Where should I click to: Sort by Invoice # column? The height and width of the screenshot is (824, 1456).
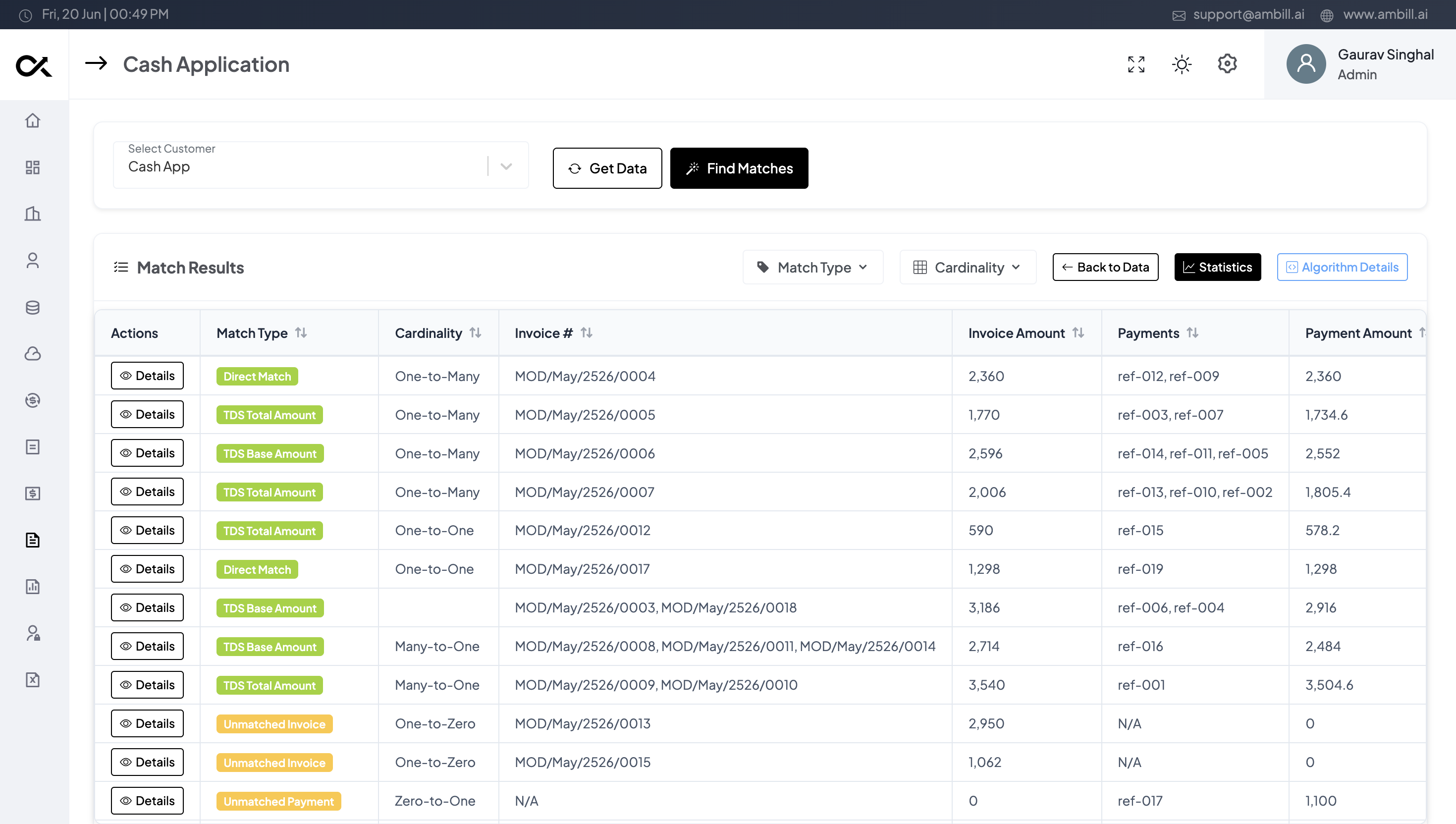coord(586,333)
